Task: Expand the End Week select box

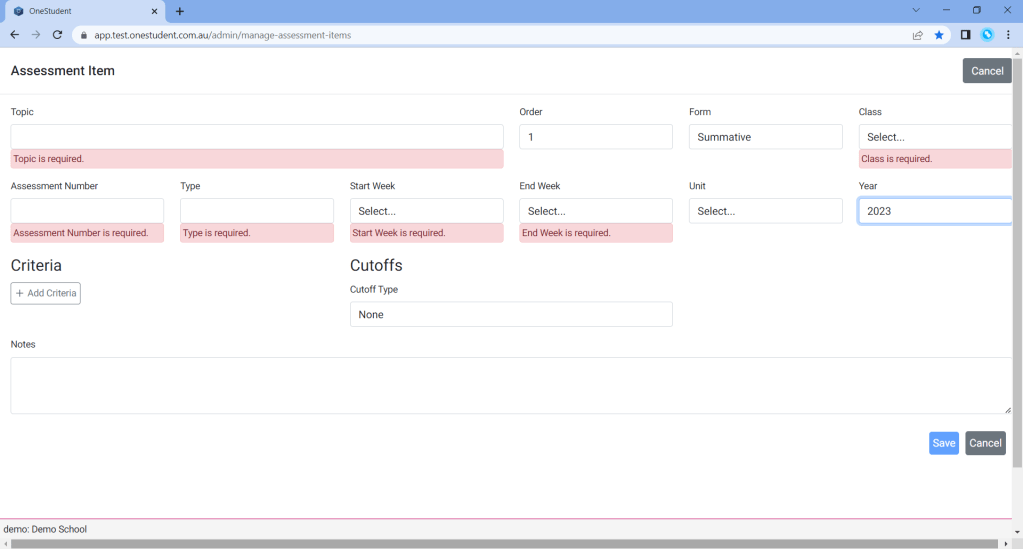Action: click(595, 211)
